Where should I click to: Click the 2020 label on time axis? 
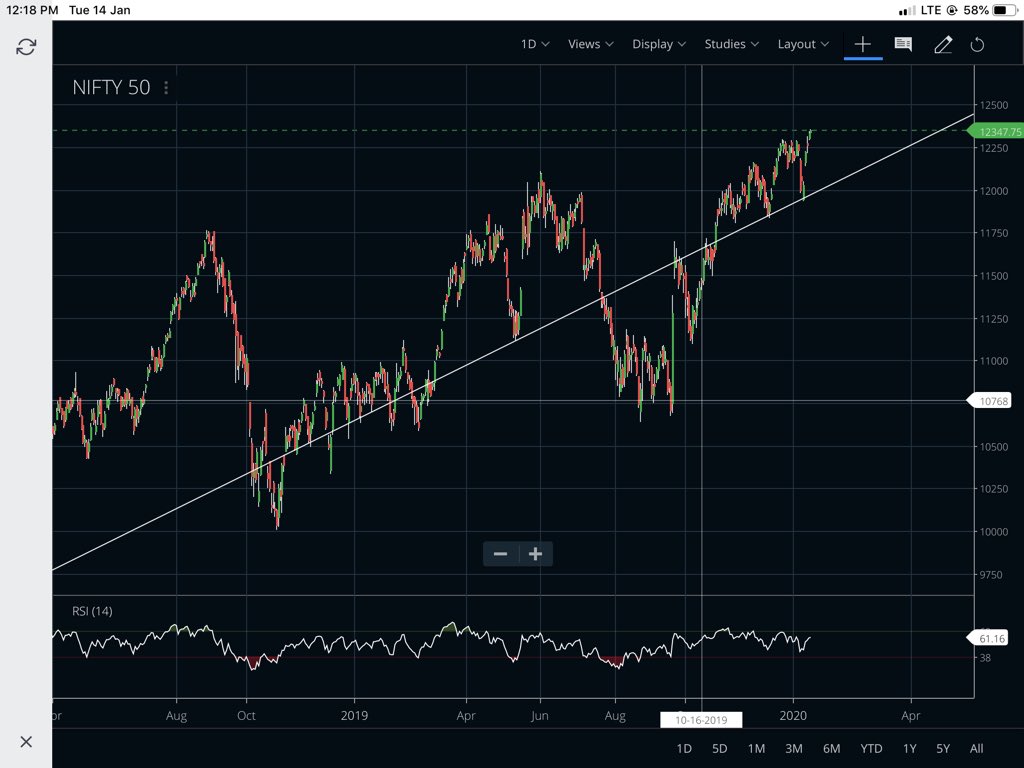[x=793, y=715]
